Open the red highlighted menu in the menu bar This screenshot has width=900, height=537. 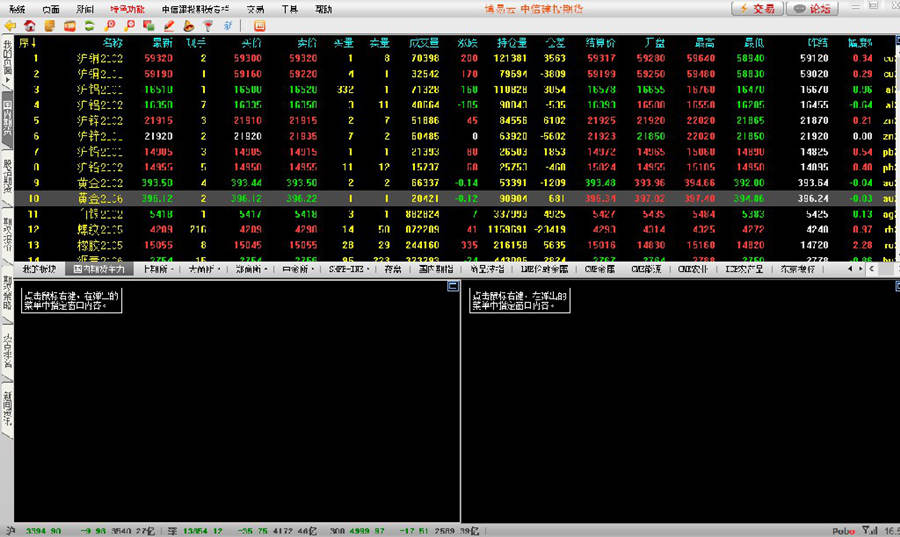(x=127, y=8)
